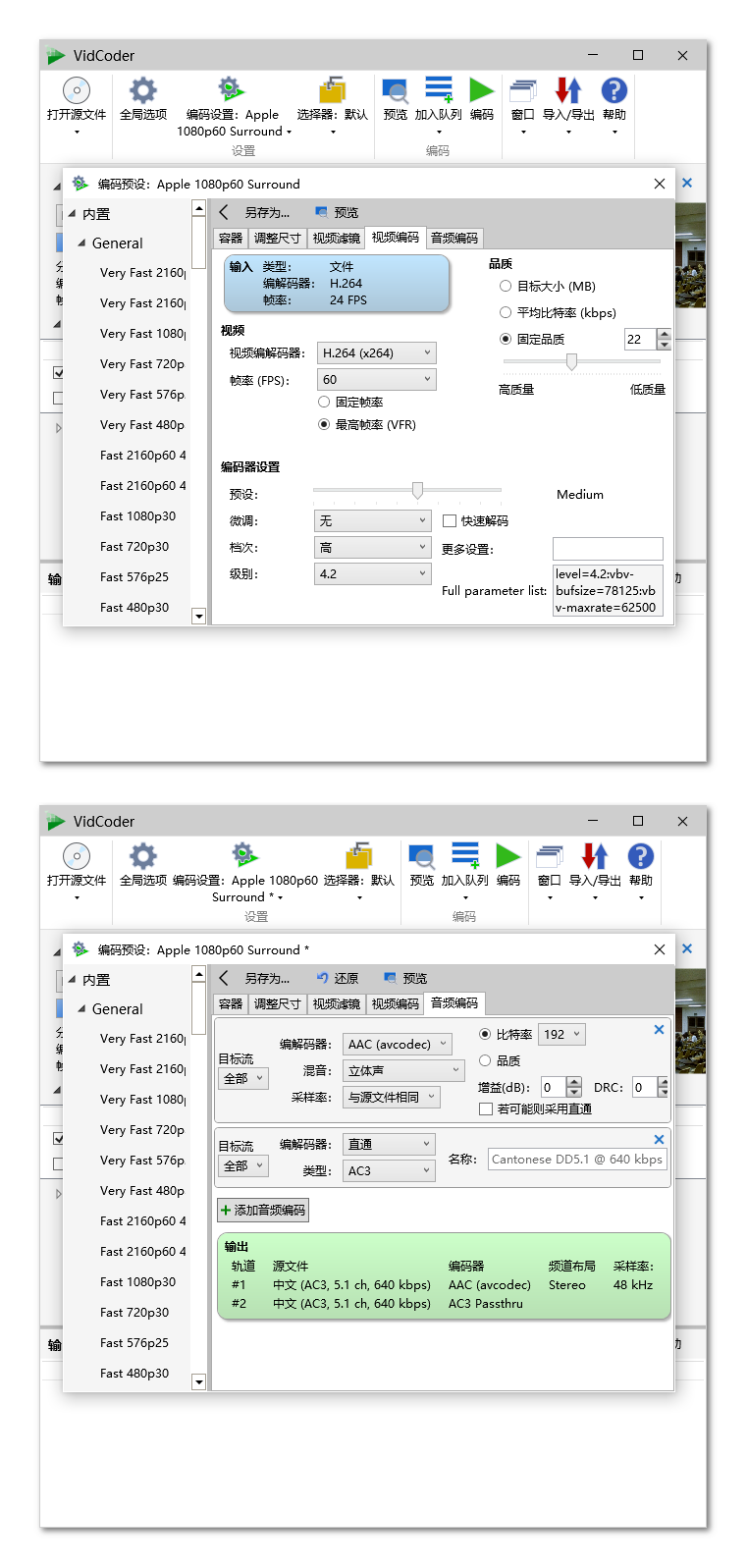Viewport: 747px width, 1568px height.
Task: Click import/export arrows icon in lower window
Action: click(x=595, y=856)
